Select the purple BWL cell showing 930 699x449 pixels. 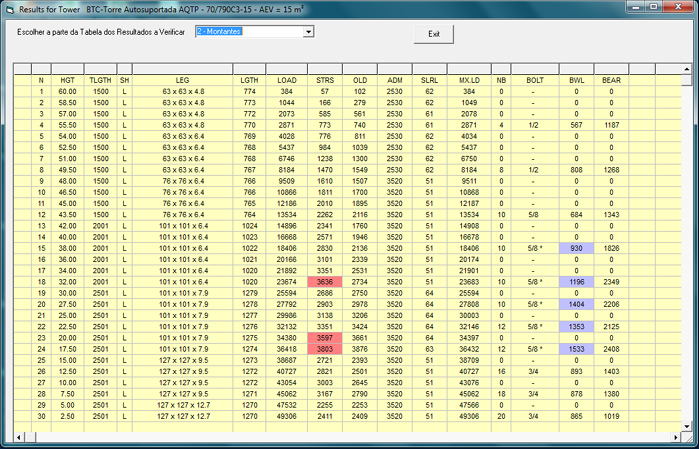pyautogui.click(x=577, y=248)
